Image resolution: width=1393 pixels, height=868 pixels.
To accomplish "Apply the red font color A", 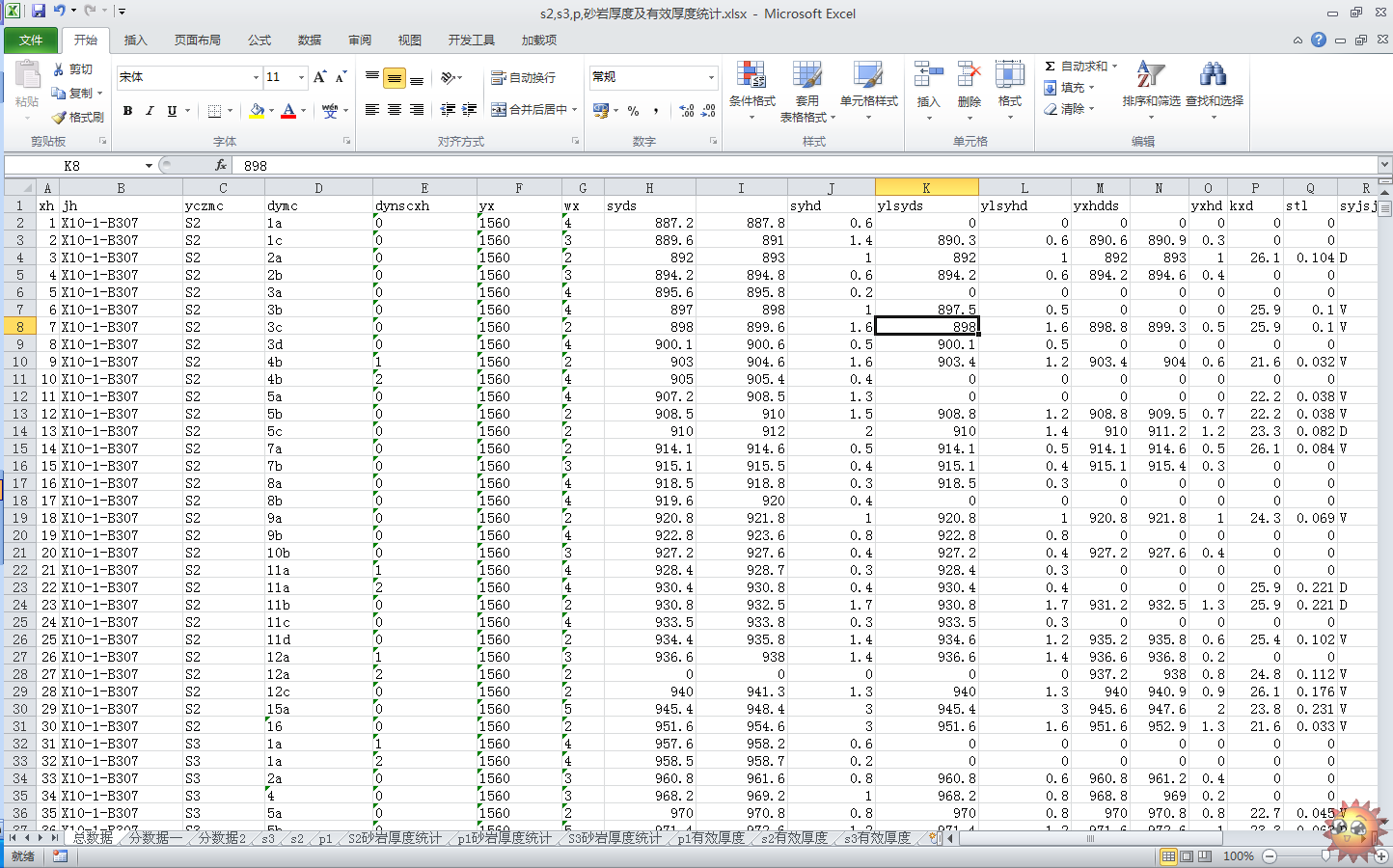I will tap(287, 111).
